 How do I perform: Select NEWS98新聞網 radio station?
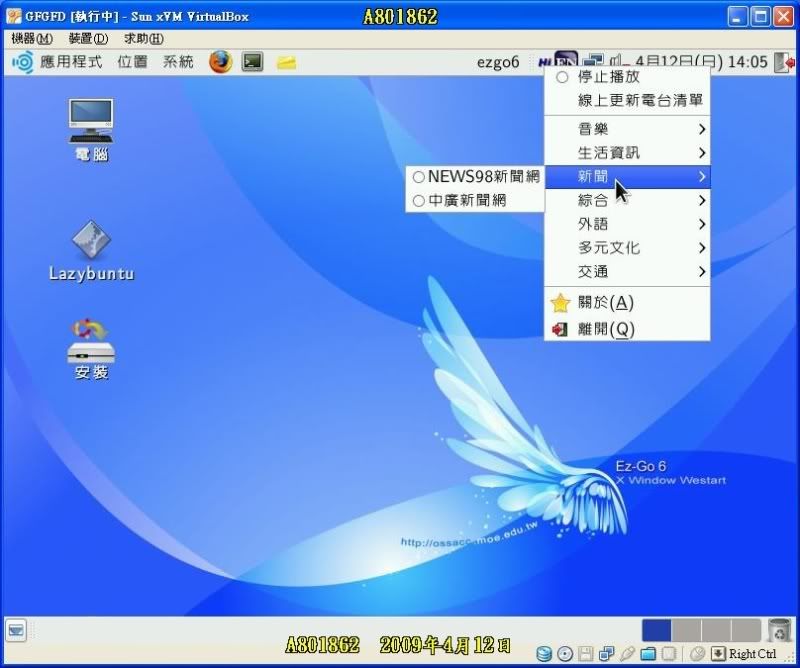tap(475, 177)
